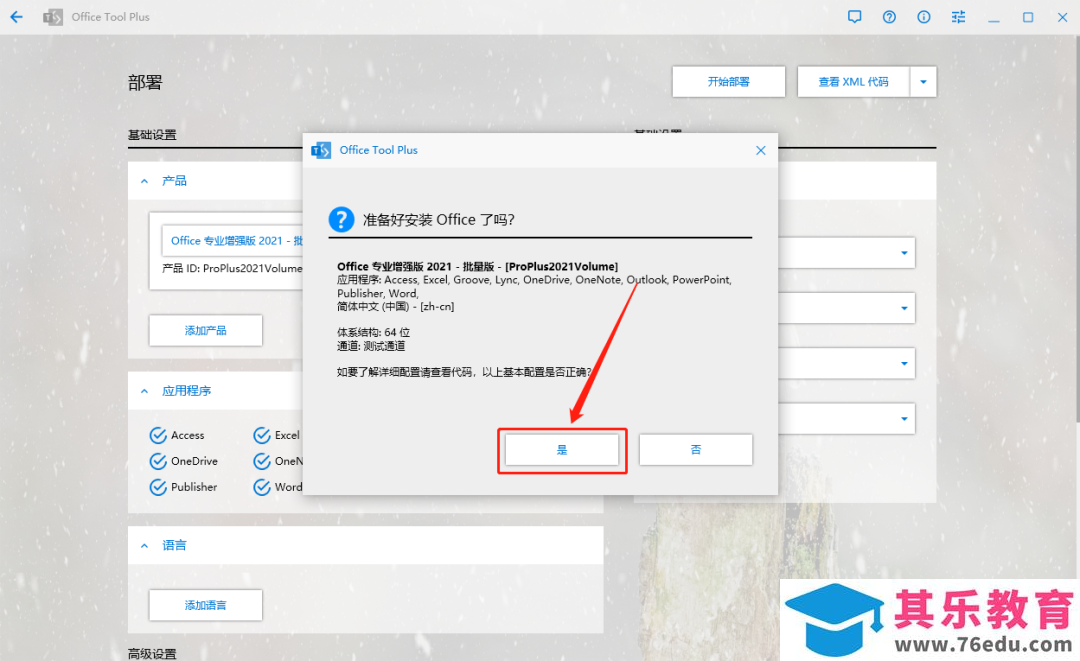Image resolution: width=1080 pixels, height=661 pixels.
Task: Click 添加语言 button
Action: [205, 605]
